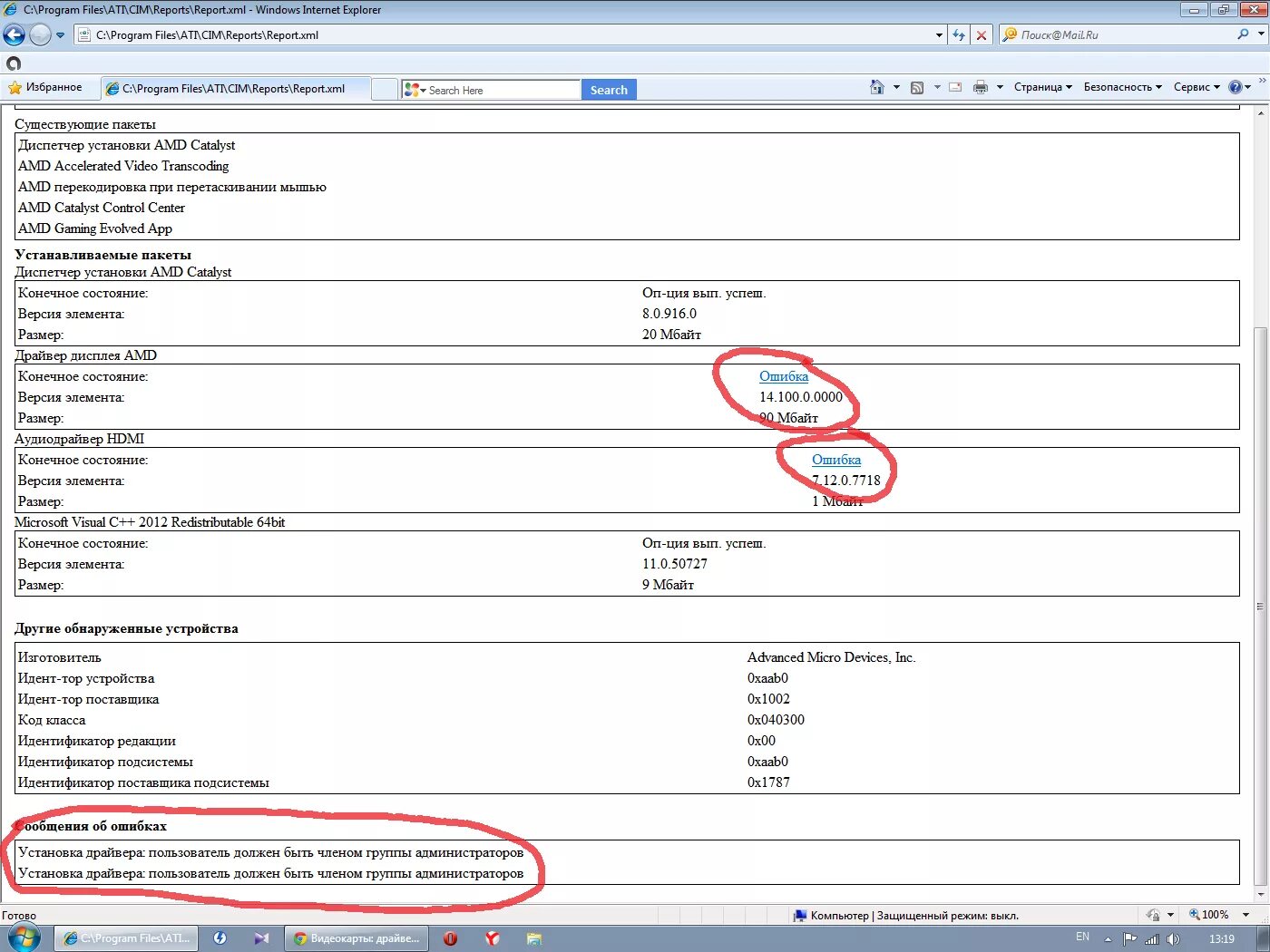Open network signal tray icon
This screenshot has height=952, width=1270.
[x=1151, y=939]
